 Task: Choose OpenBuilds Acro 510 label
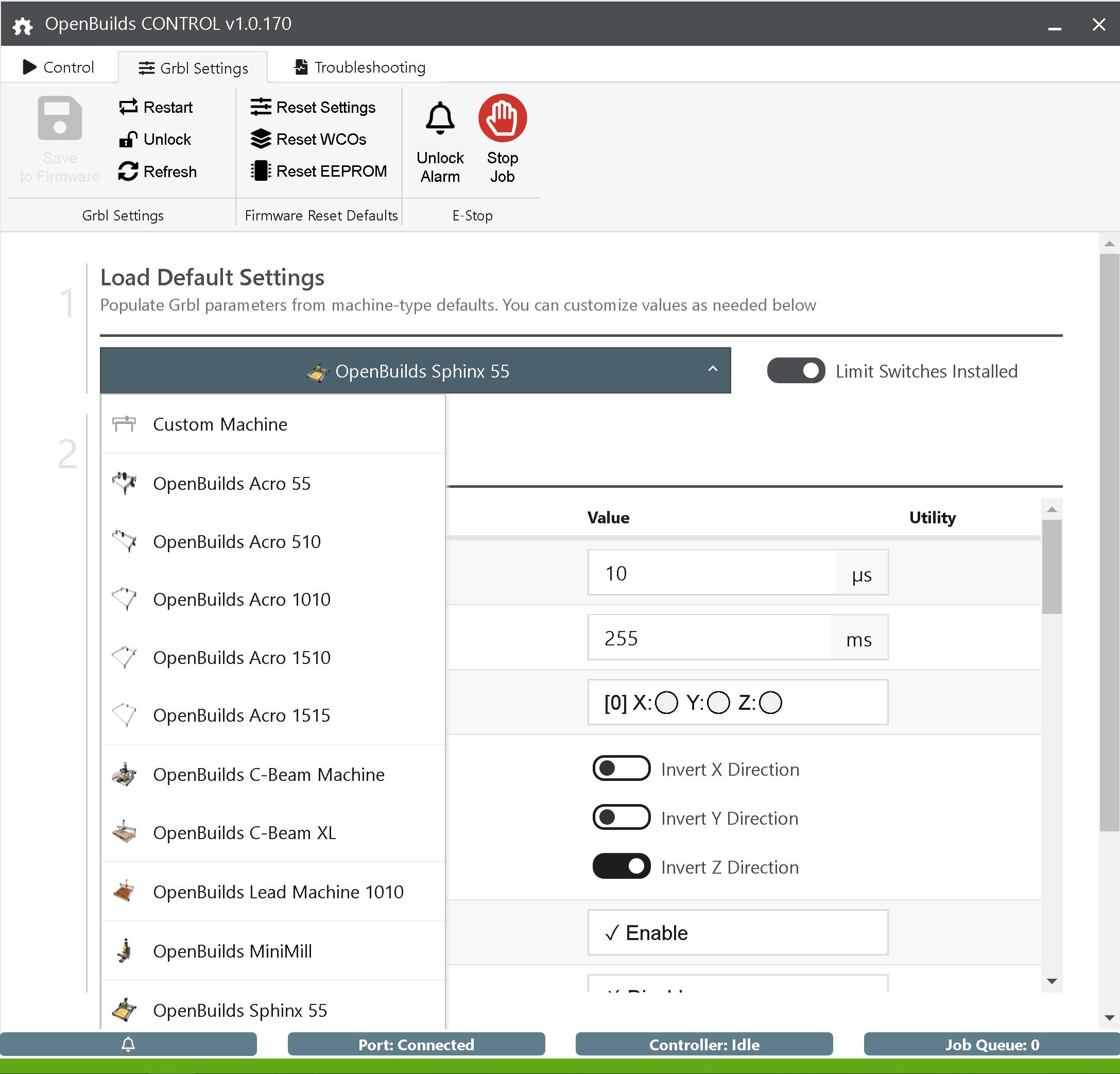[236, 541]
